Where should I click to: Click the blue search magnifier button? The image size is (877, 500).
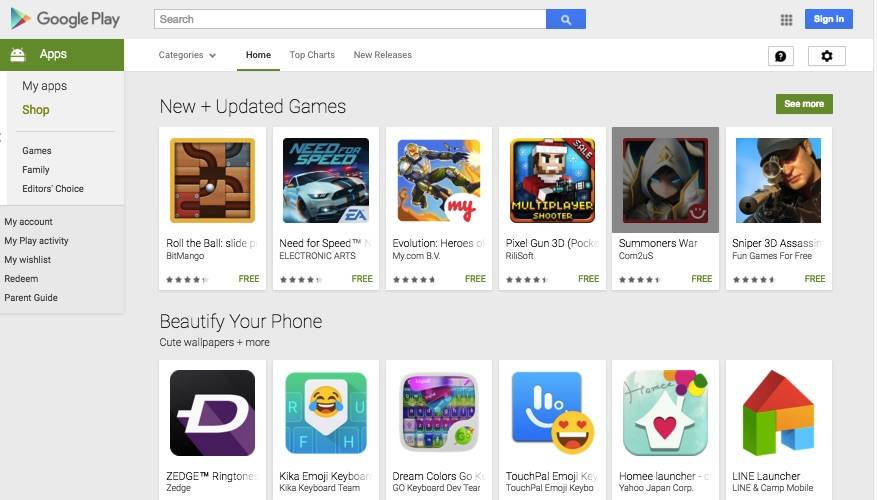[x=565, y=20]
